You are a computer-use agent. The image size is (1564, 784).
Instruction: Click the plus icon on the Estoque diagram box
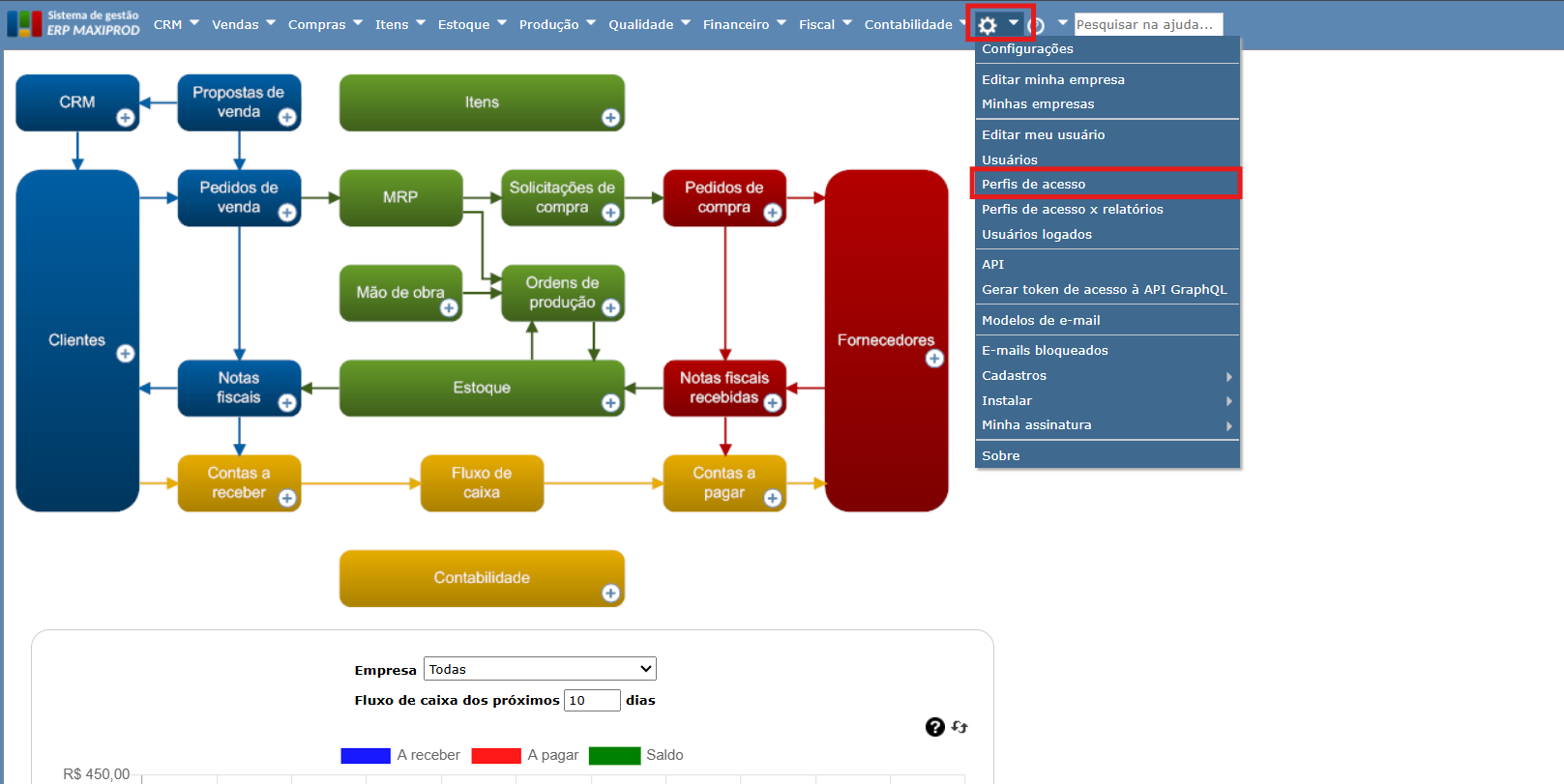[610, 403]
